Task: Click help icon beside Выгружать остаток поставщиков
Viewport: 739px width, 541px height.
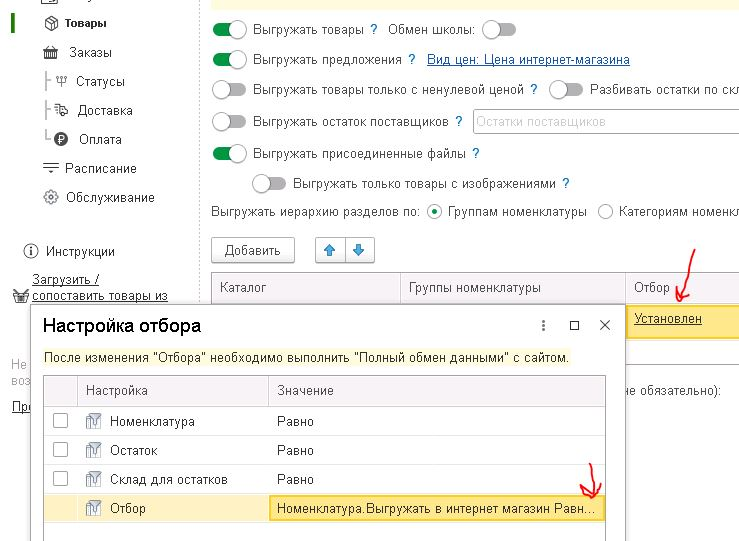Action: point(458,122)
